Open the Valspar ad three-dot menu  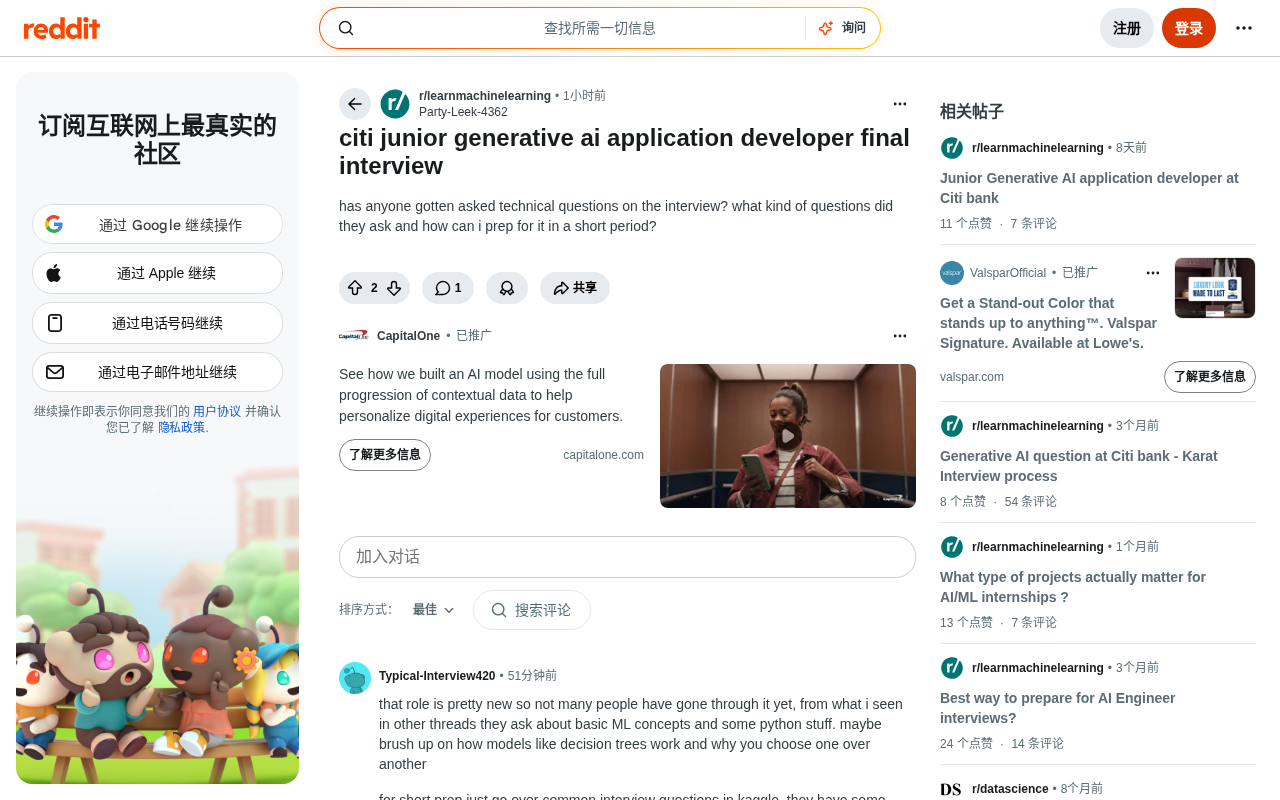tap(1153, 273)
